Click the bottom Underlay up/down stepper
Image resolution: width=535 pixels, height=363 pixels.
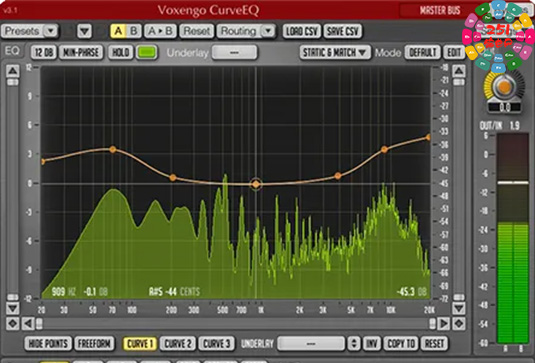click(353, 344)
